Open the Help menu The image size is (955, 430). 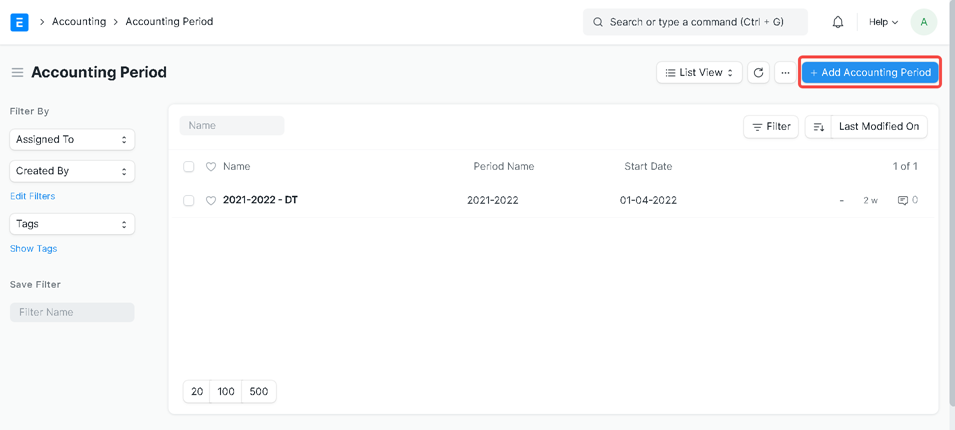(883, 22)
